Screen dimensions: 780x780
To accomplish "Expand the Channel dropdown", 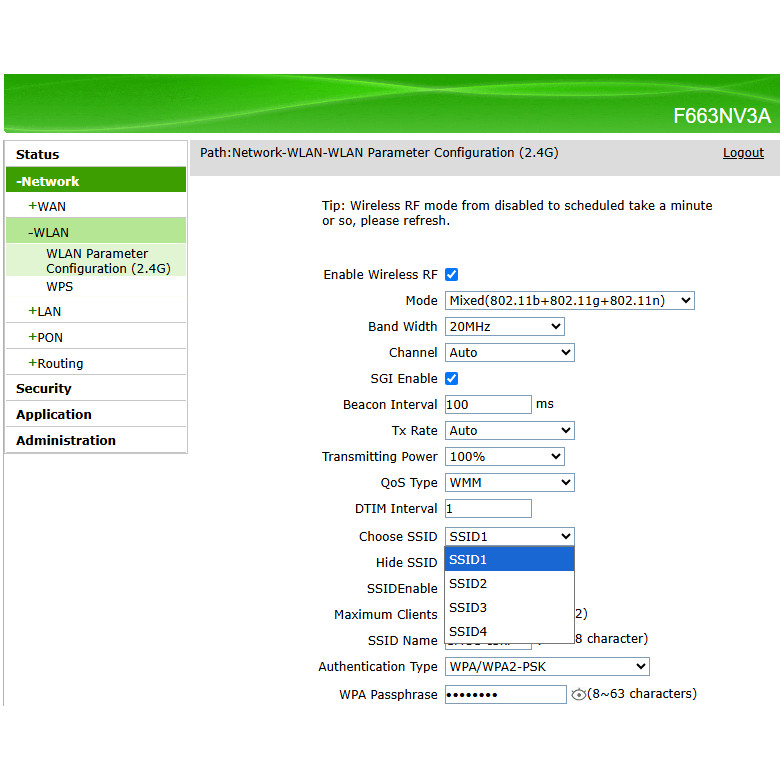I will click(509, 353).
